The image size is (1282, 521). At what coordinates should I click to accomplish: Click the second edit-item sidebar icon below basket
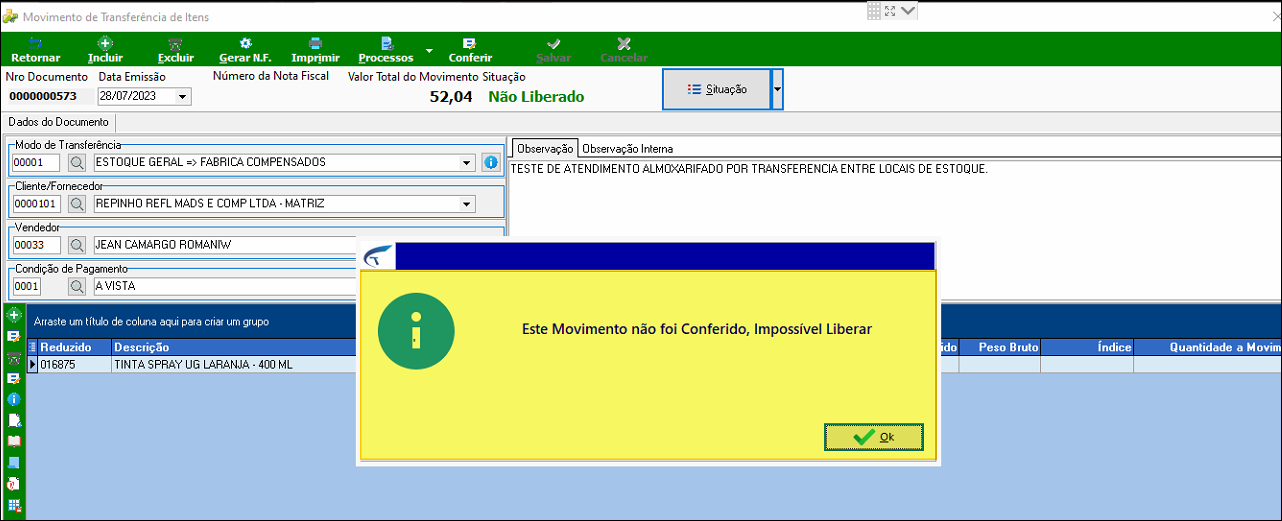tap(14, 378)
